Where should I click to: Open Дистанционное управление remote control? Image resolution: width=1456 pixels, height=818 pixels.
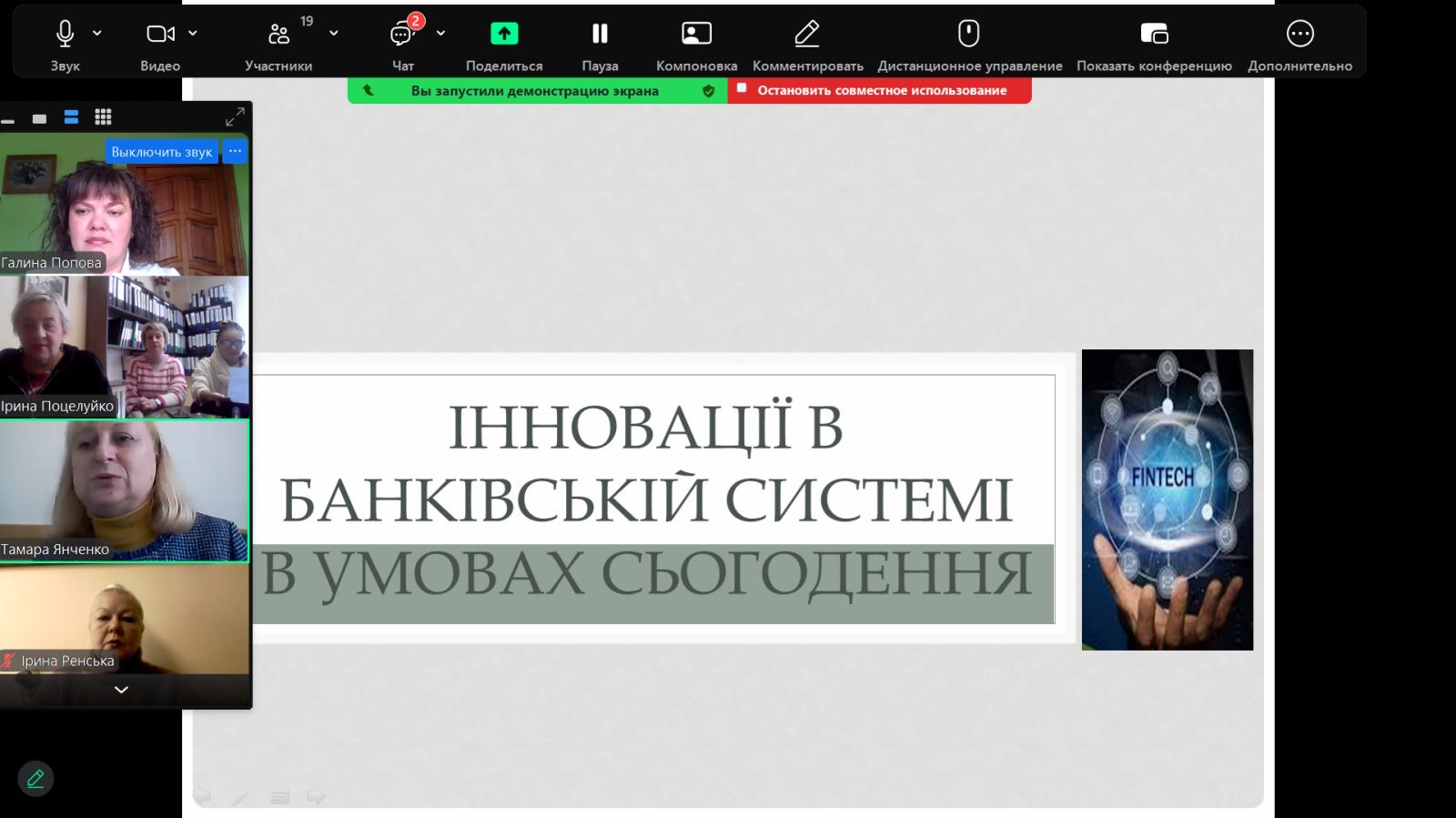click(x=969, y=35)
